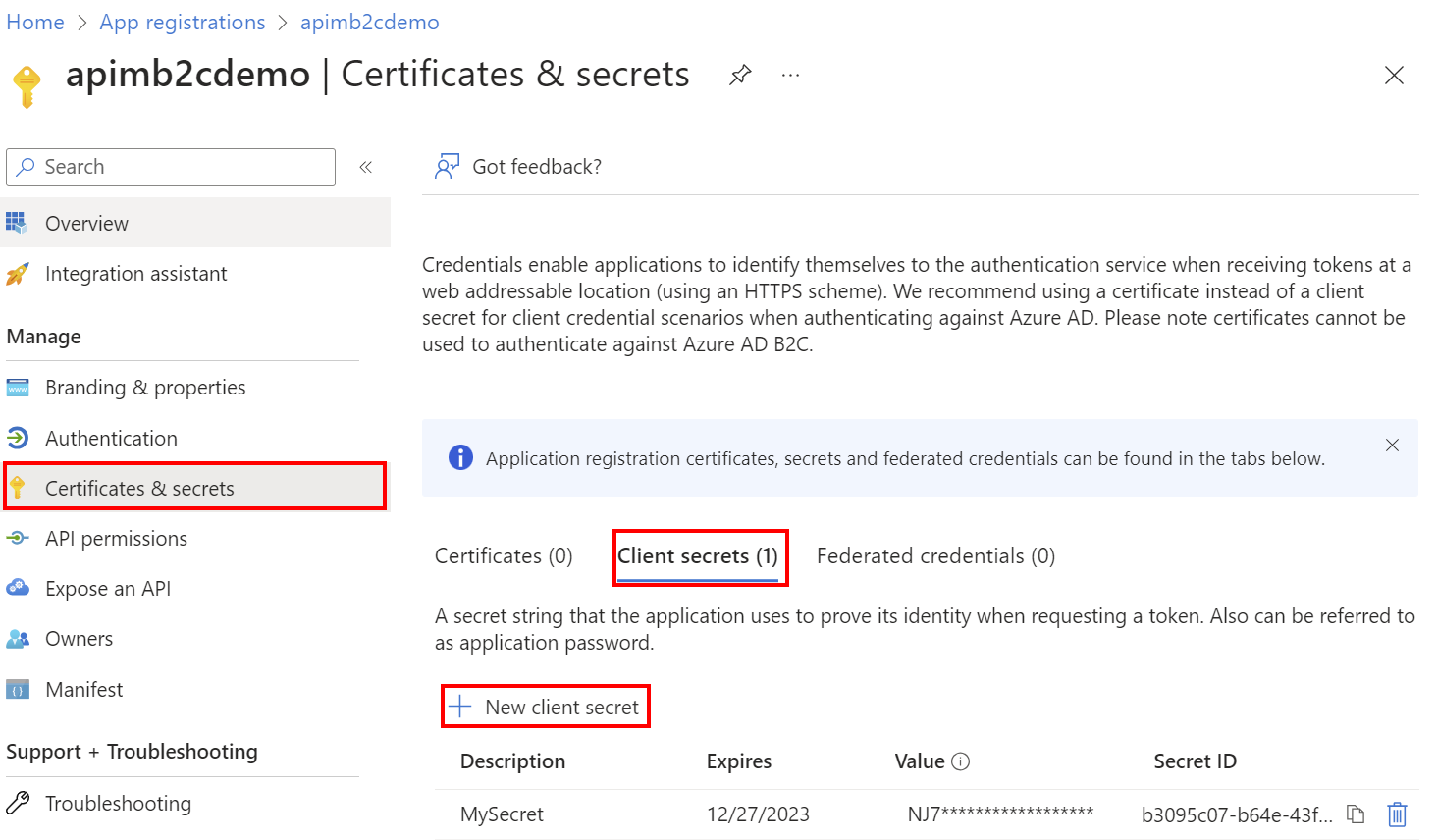Select the Overview icon in the sidebar
The height and width of the screenshot is (840, 1437).
pyautogui.click(x=17, y=223)
